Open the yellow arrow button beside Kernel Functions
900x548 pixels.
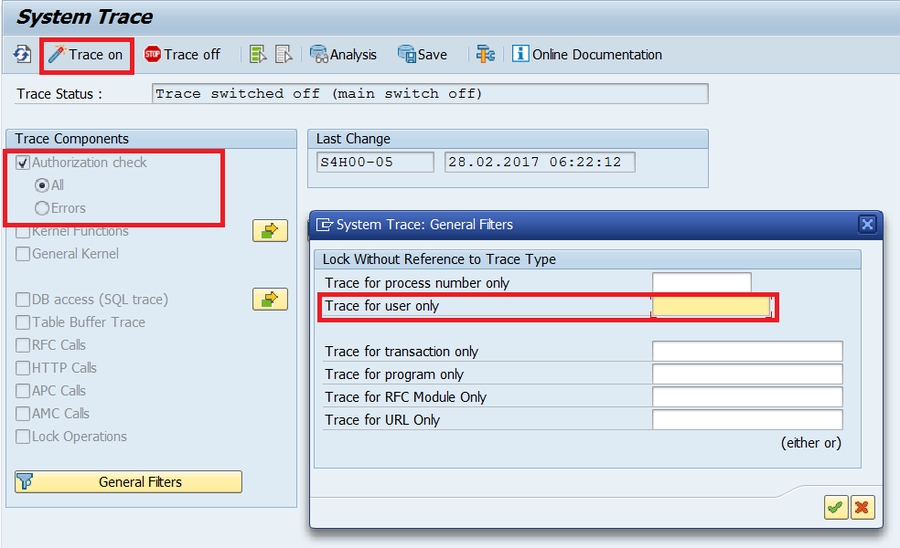[x=269, y=231]
